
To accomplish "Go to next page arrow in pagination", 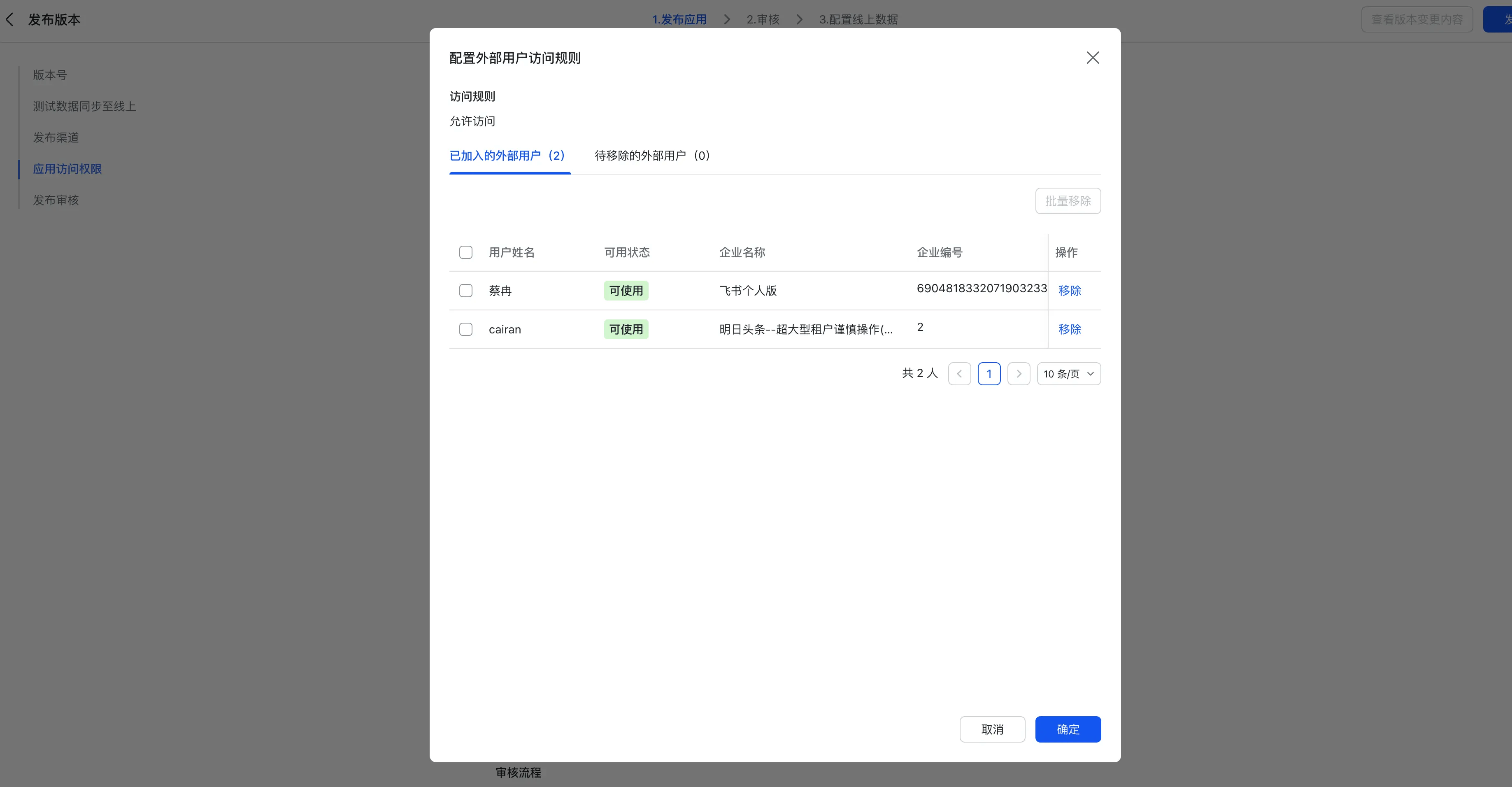I will (1019, 374).
